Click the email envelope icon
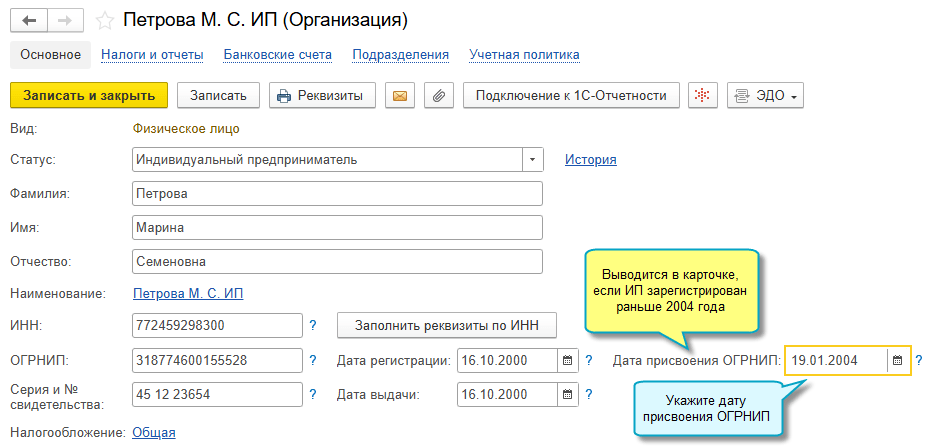930x448 pixels. [400, 95]
